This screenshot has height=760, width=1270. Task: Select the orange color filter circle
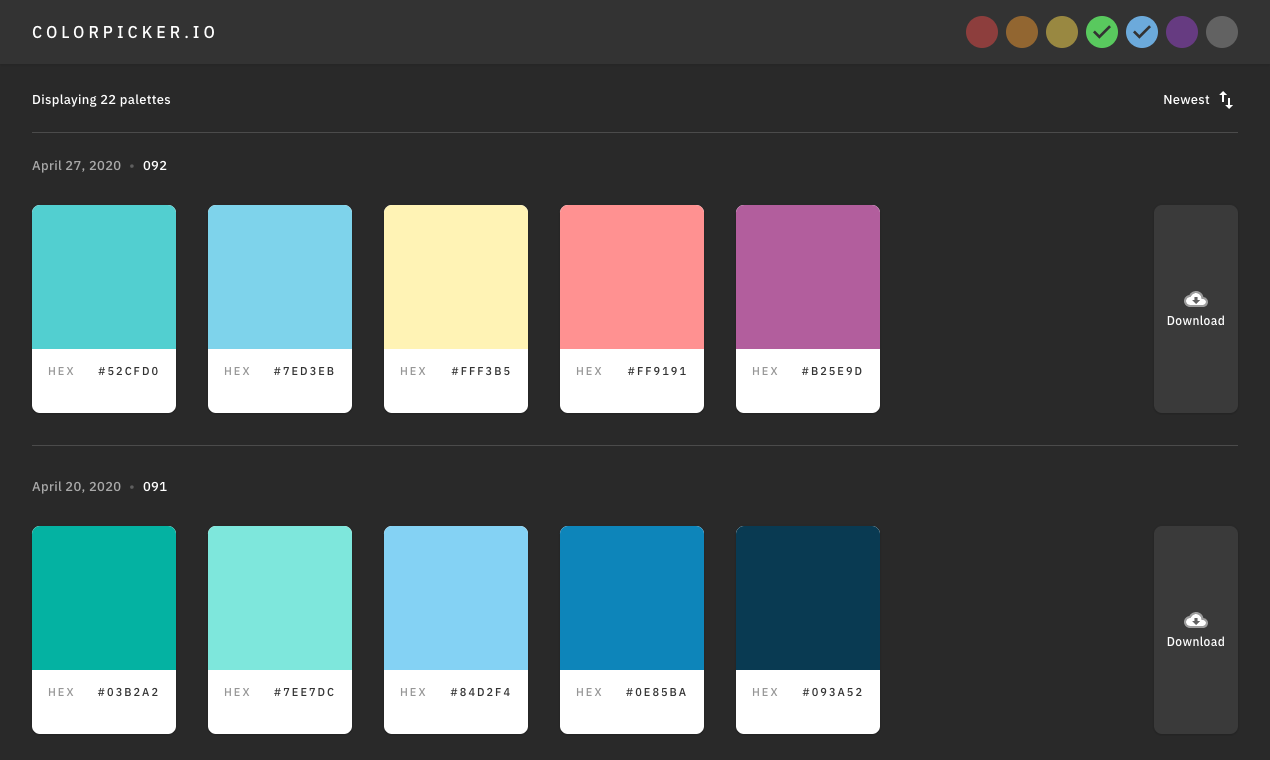click(1021, 32)
